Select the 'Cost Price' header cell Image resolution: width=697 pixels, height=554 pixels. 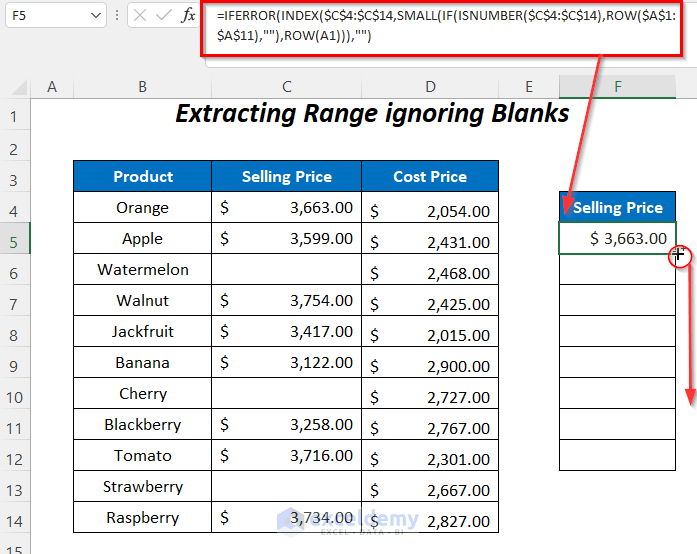pyautogui.click(x=430, y=177)
